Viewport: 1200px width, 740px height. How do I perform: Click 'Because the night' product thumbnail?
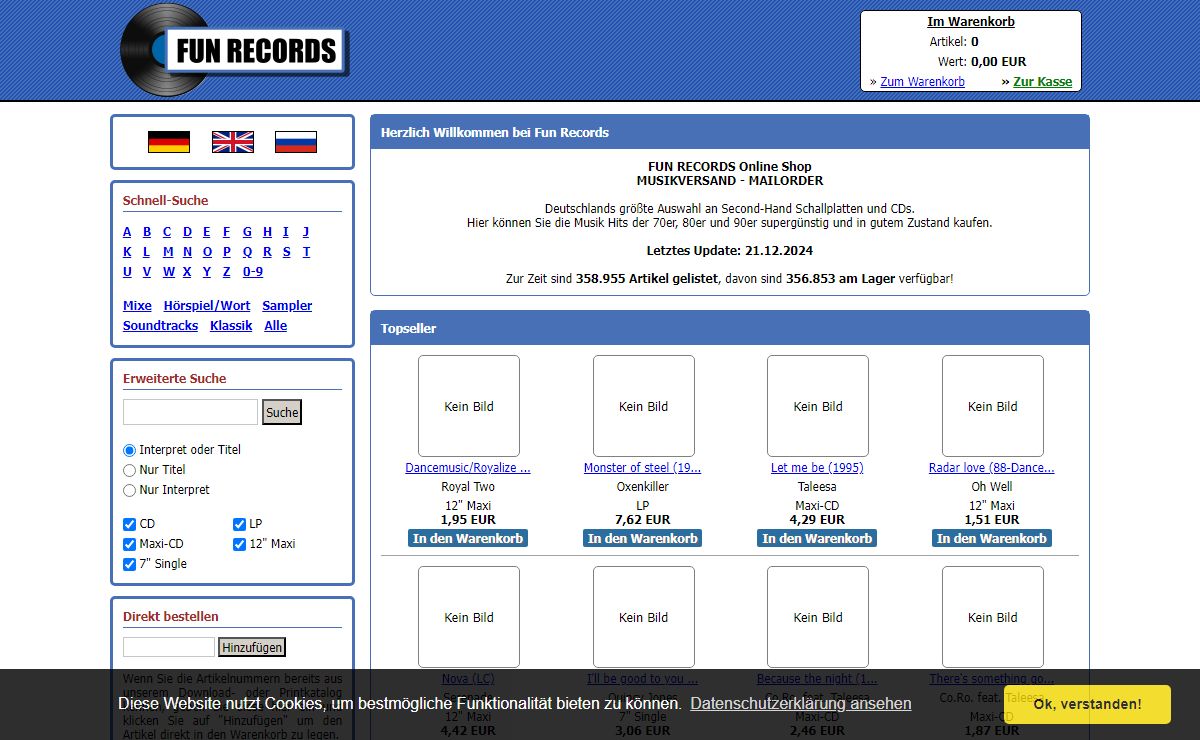pyautogui.click(x=818, y=617)
